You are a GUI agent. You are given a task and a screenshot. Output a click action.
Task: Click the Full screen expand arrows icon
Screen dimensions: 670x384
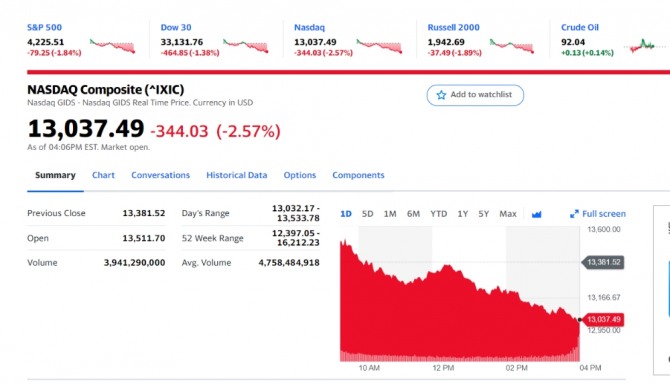(x=574, y=214)
